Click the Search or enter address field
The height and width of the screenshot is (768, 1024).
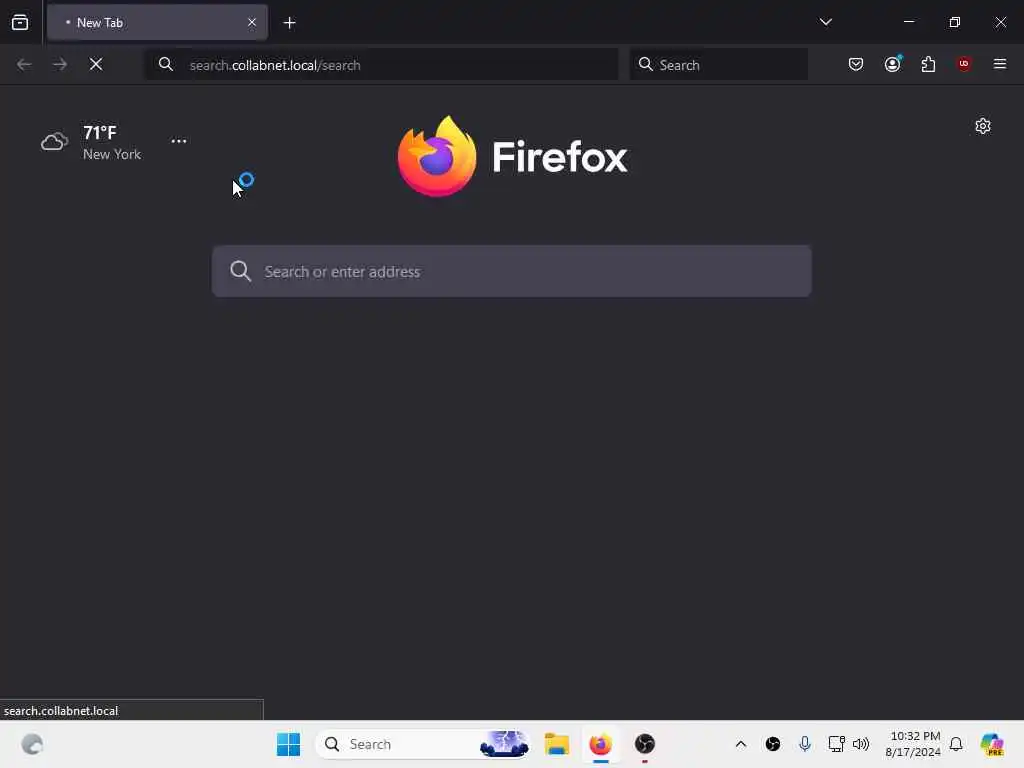click(512, 272)
